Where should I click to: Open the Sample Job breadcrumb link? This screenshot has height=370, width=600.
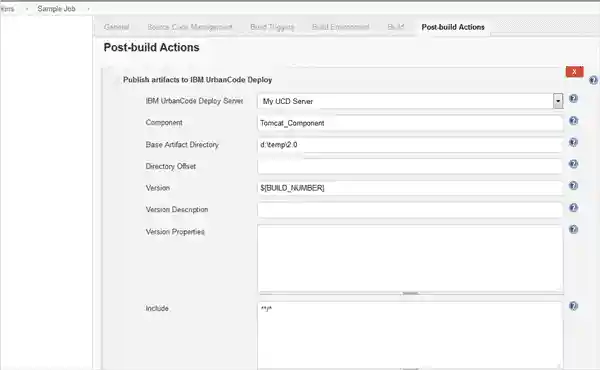[56, 9]
